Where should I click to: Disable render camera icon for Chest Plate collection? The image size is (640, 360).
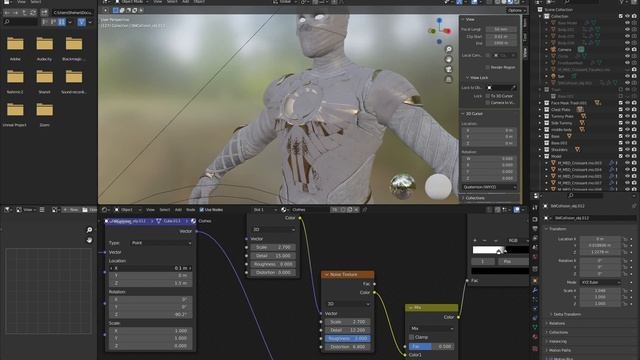click(634, 109)
